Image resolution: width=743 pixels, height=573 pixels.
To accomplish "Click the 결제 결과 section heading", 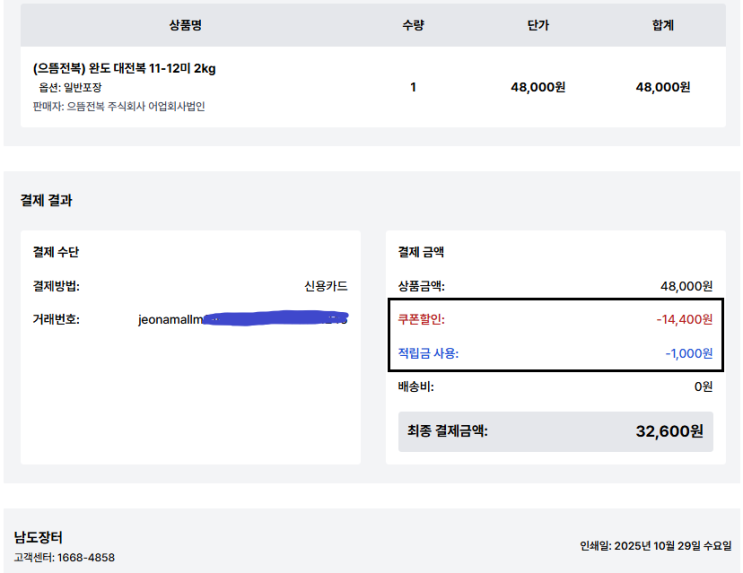I will [46, 200].
